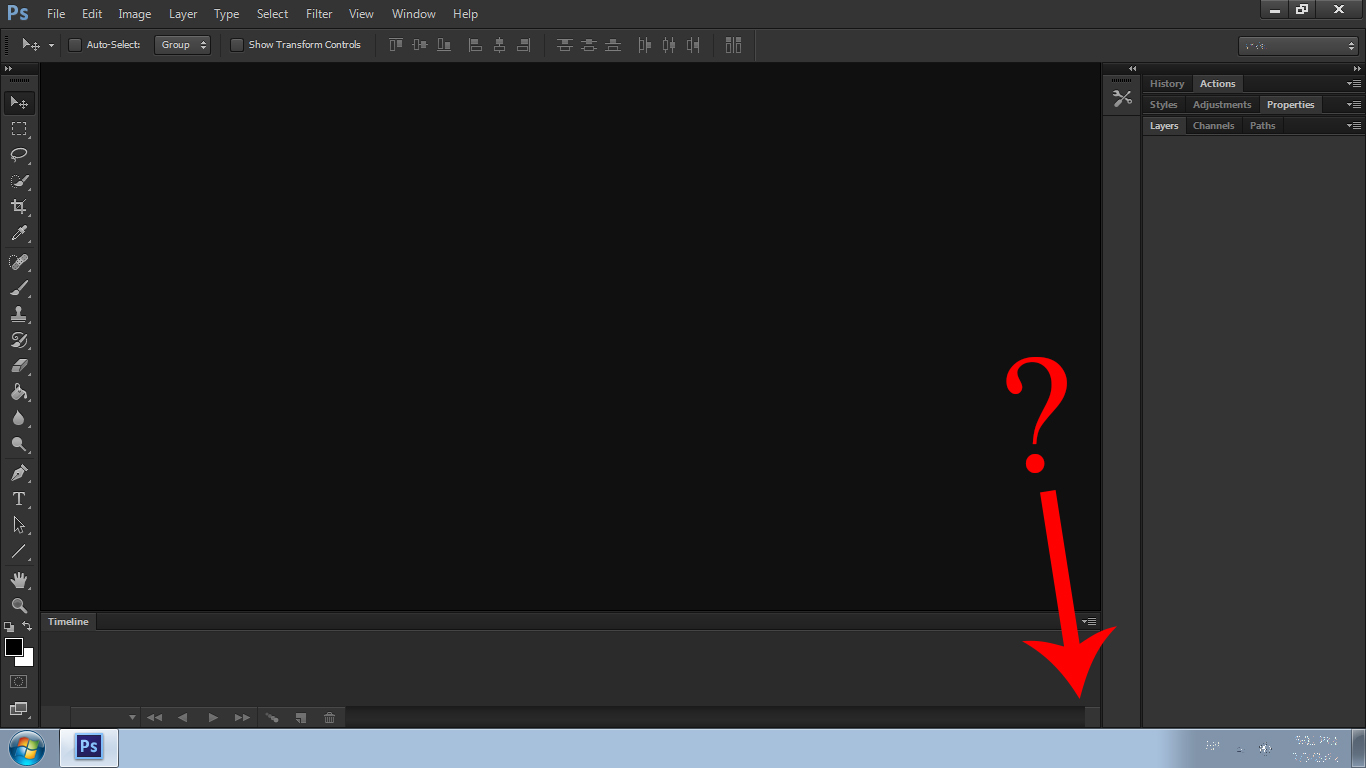The width and height of the screenshot is (1366, 768).
Task: Select the Move tool in the toolbox
Action: pyautogui.click(x=19, y=103)
